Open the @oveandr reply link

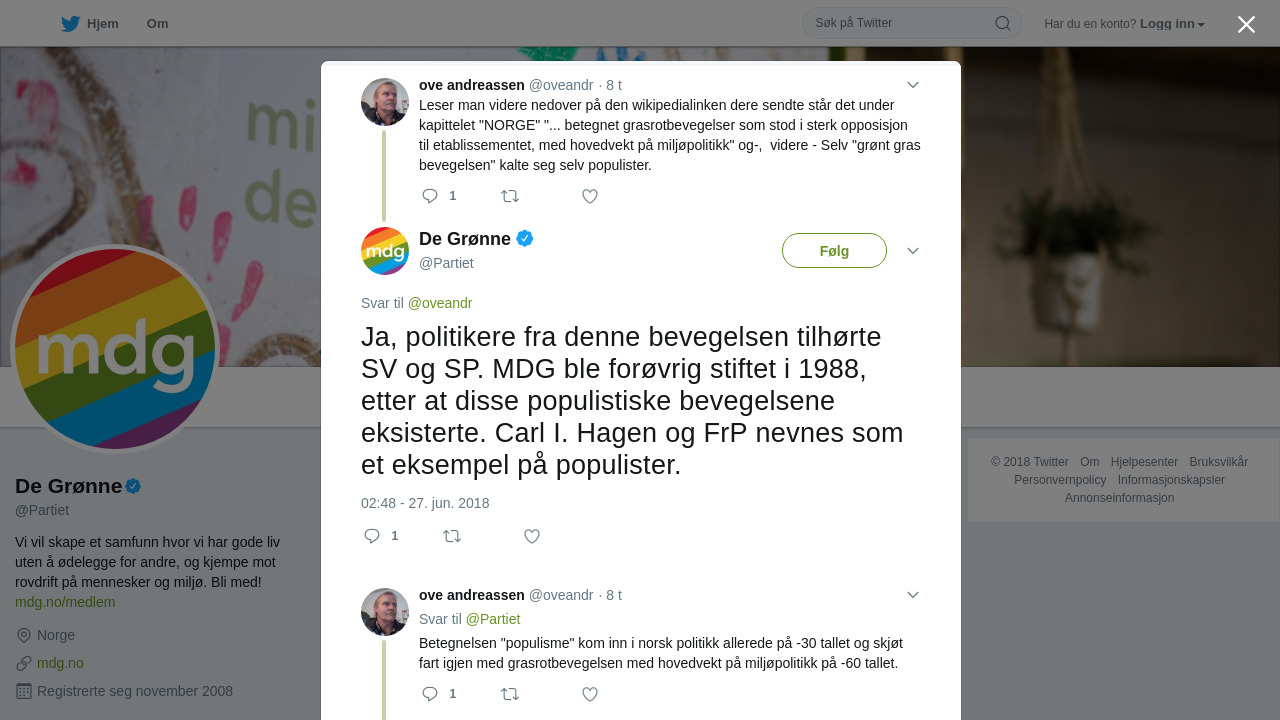440,303
